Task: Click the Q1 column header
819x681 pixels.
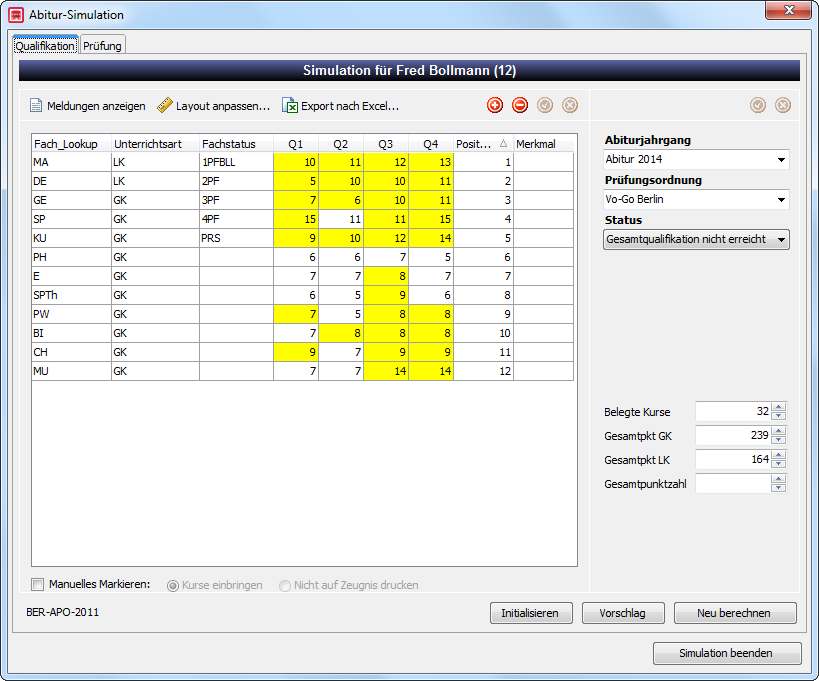Action: pyautogui.click(x=296, y=144)
